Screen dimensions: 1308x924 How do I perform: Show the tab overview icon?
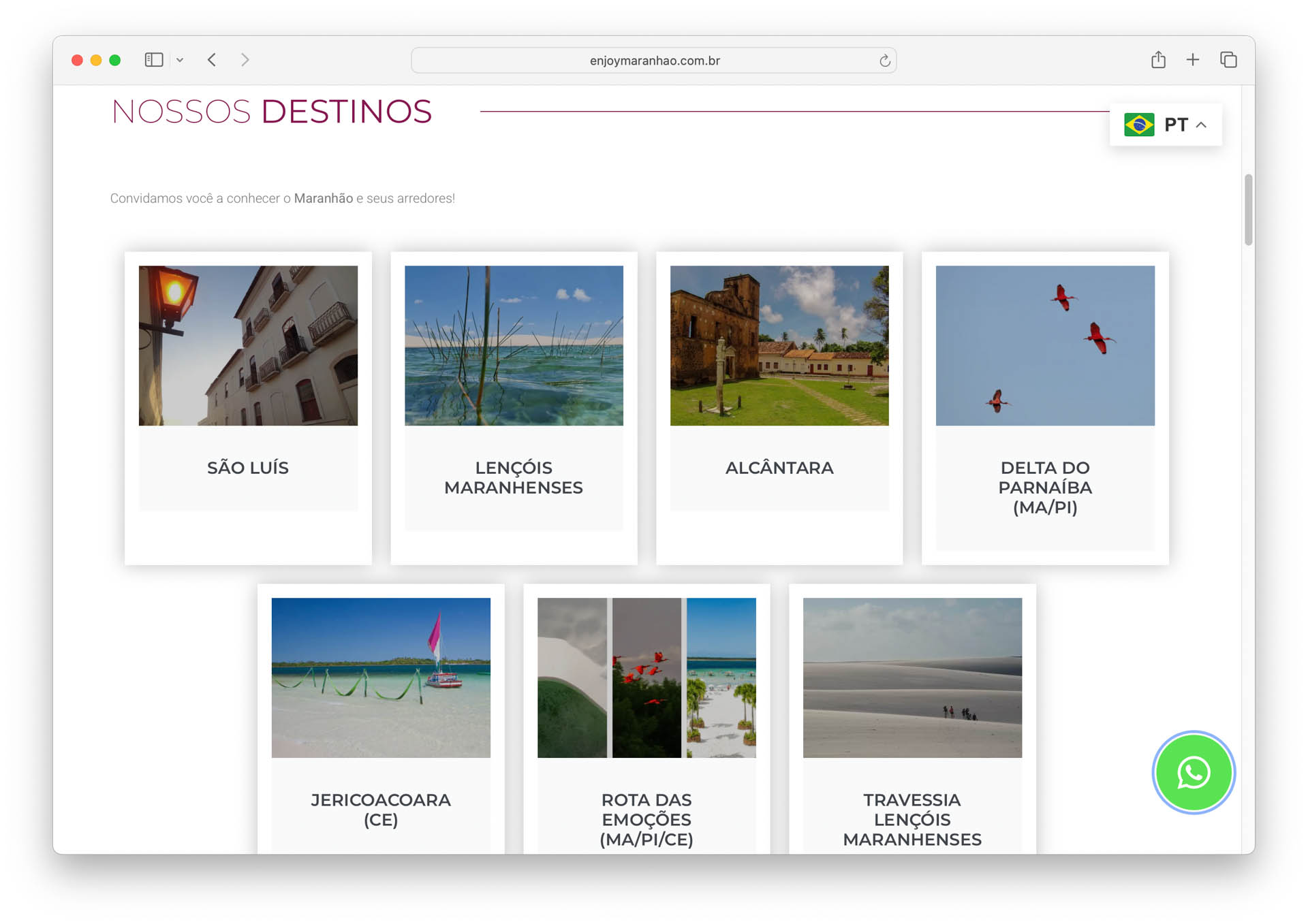1228,60
